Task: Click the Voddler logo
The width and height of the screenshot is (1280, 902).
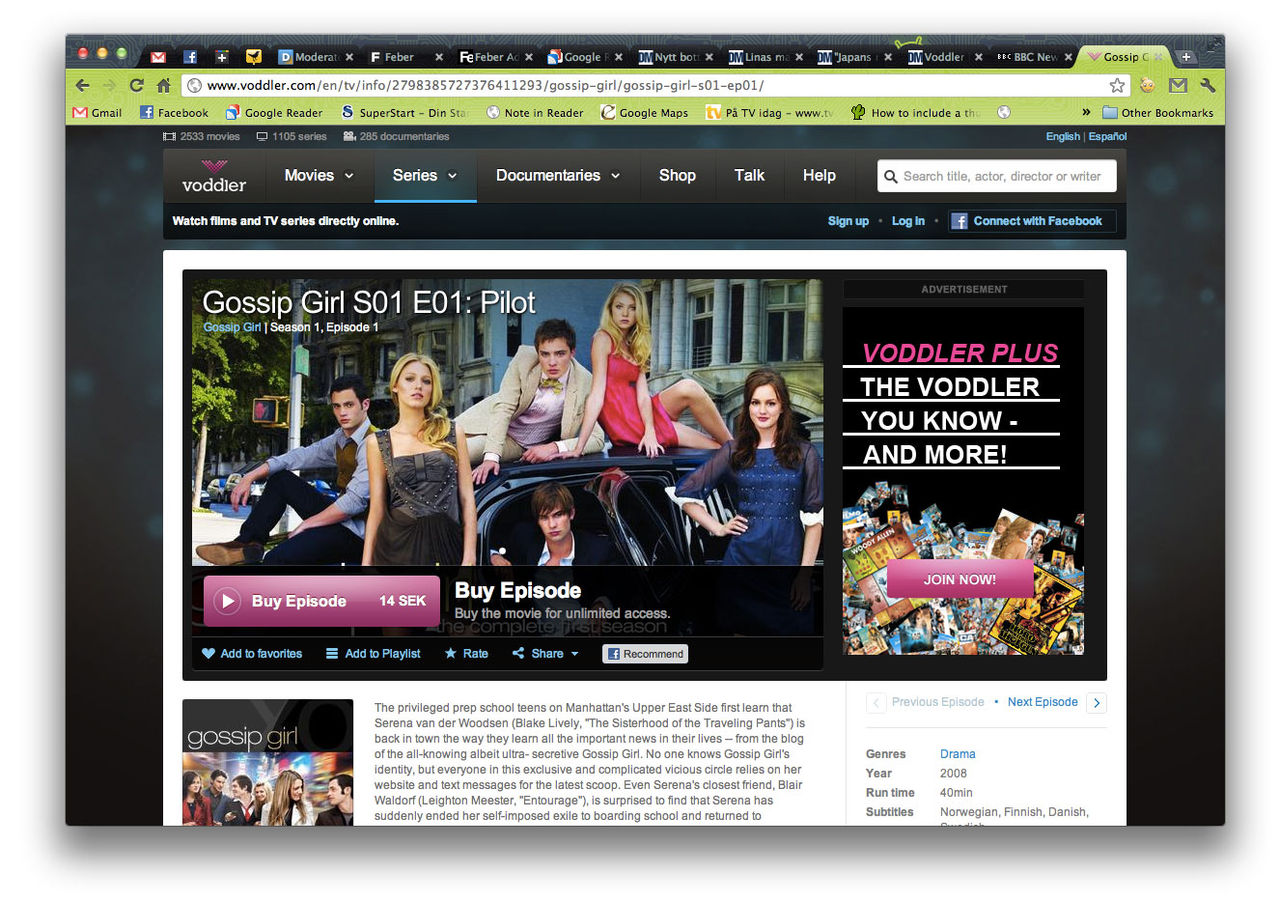Action: 214,175
